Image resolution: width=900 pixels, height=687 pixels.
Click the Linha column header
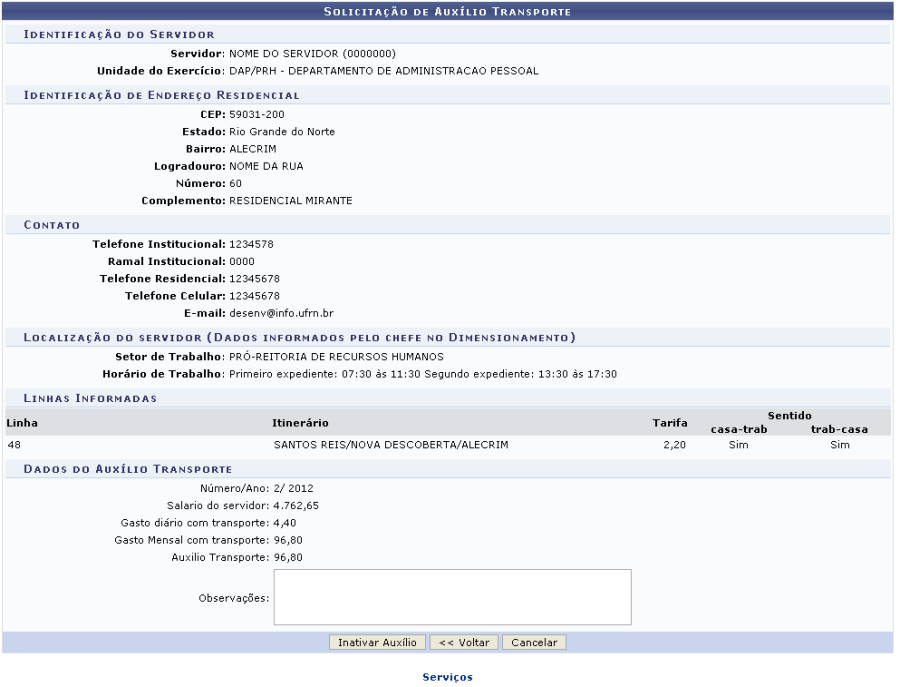point(22,423)
